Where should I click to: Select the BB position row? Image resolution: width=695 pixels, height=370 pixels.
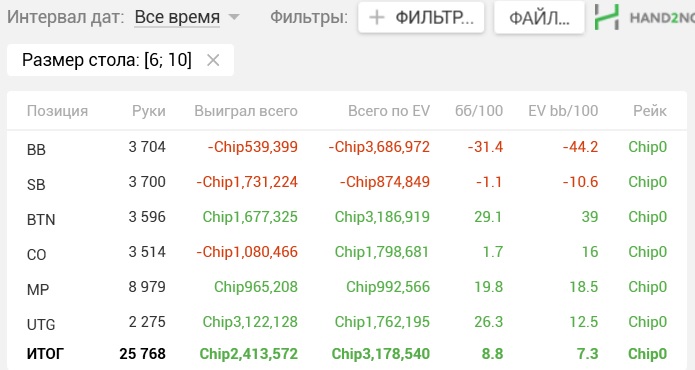[347, 148]
